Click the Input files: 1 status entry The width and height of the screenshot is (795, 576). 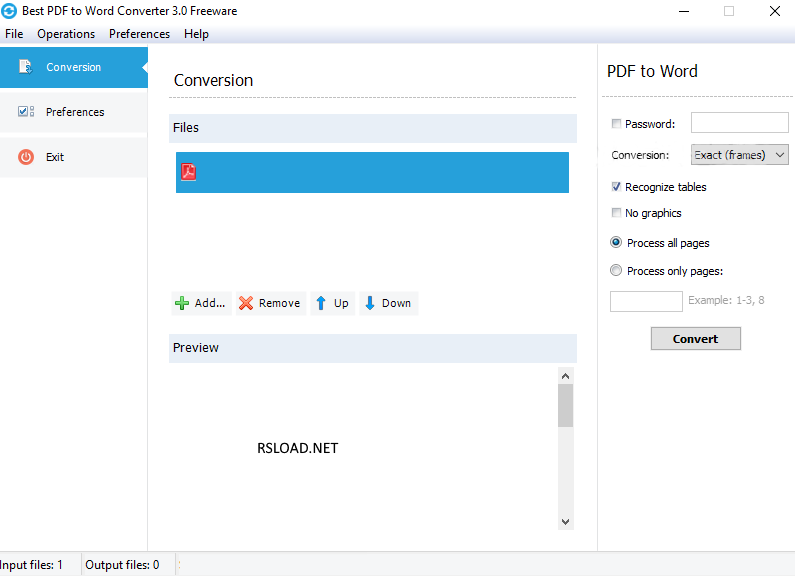click(x=31, y=565)
